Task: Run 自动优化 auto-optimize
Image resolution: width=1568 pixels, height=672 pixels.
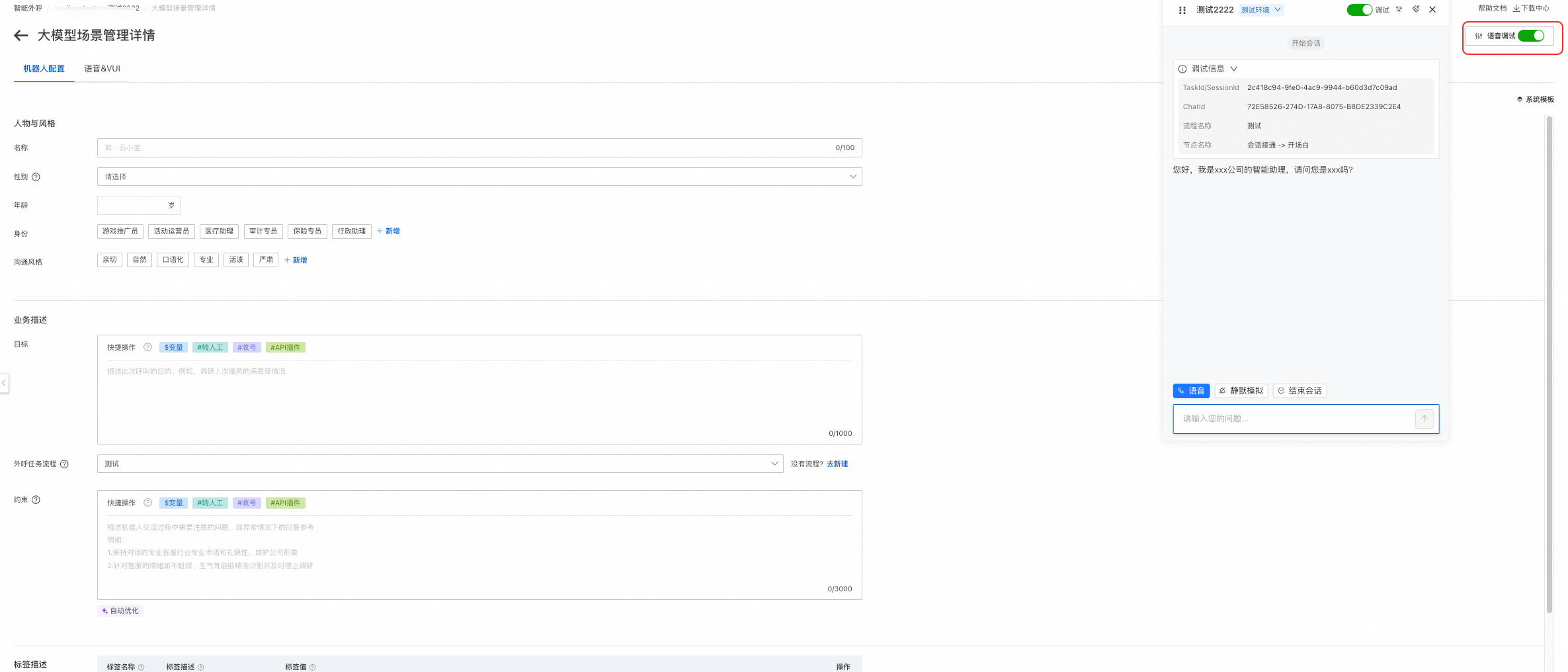Action: tap(120, 610)
